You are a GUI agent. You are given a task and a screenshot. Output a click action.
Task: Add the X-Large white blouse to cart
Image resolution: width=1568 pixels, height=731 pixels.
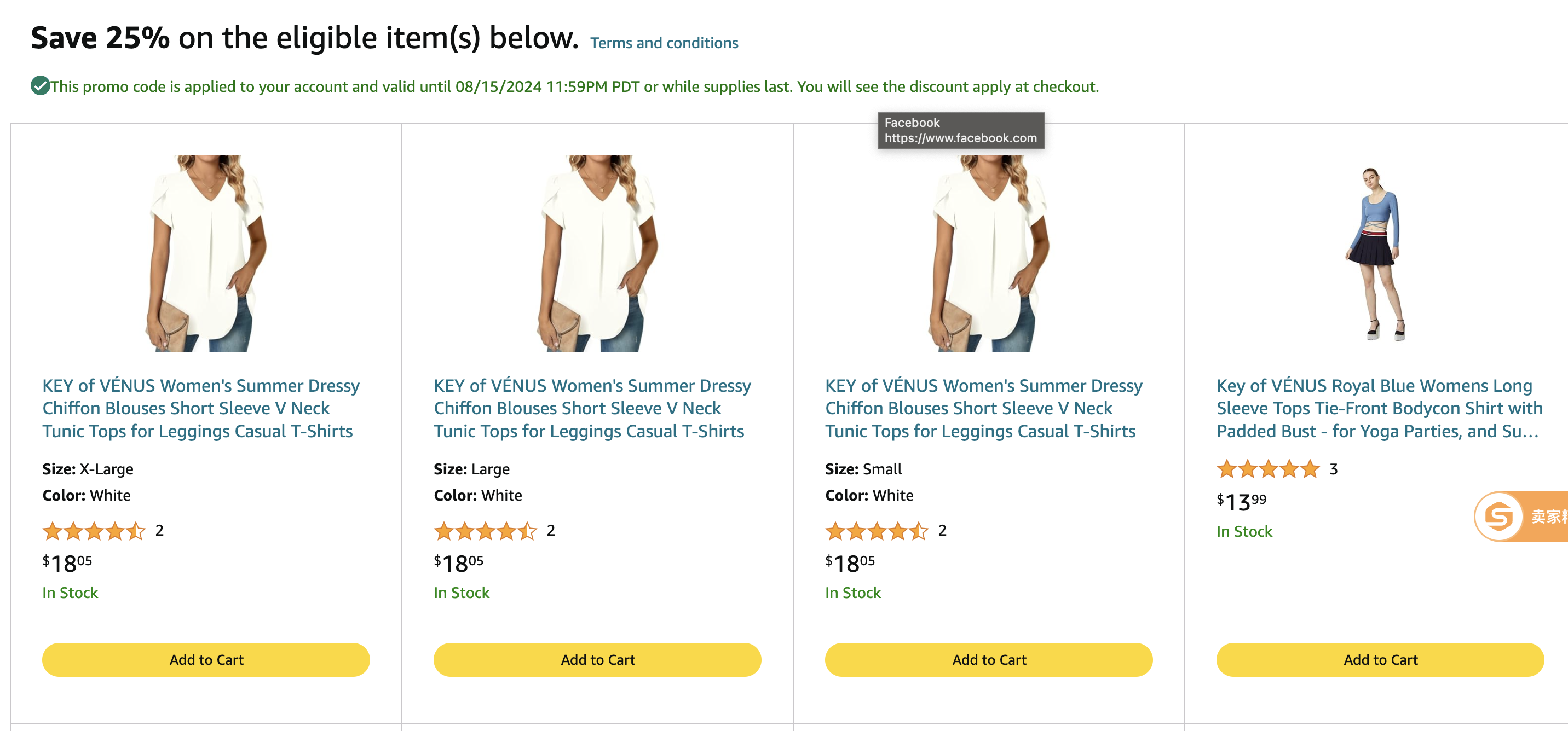pyautogui.click(x=206, y=659)
